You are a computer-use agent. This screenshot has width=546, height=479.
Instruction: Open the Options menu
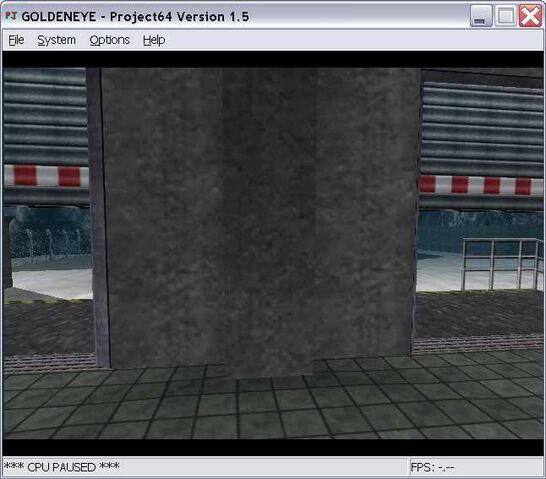[110, 40]
